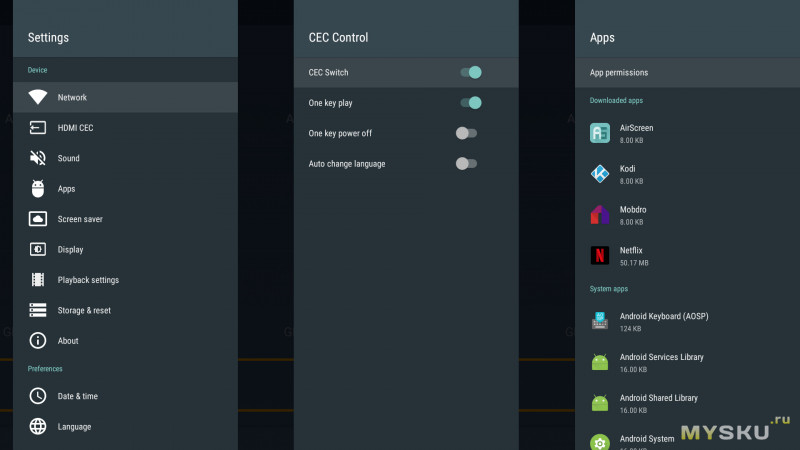800x450 pixels.
Task: Click the Wi-Fi Network icon
Action: tap(38, 97)
